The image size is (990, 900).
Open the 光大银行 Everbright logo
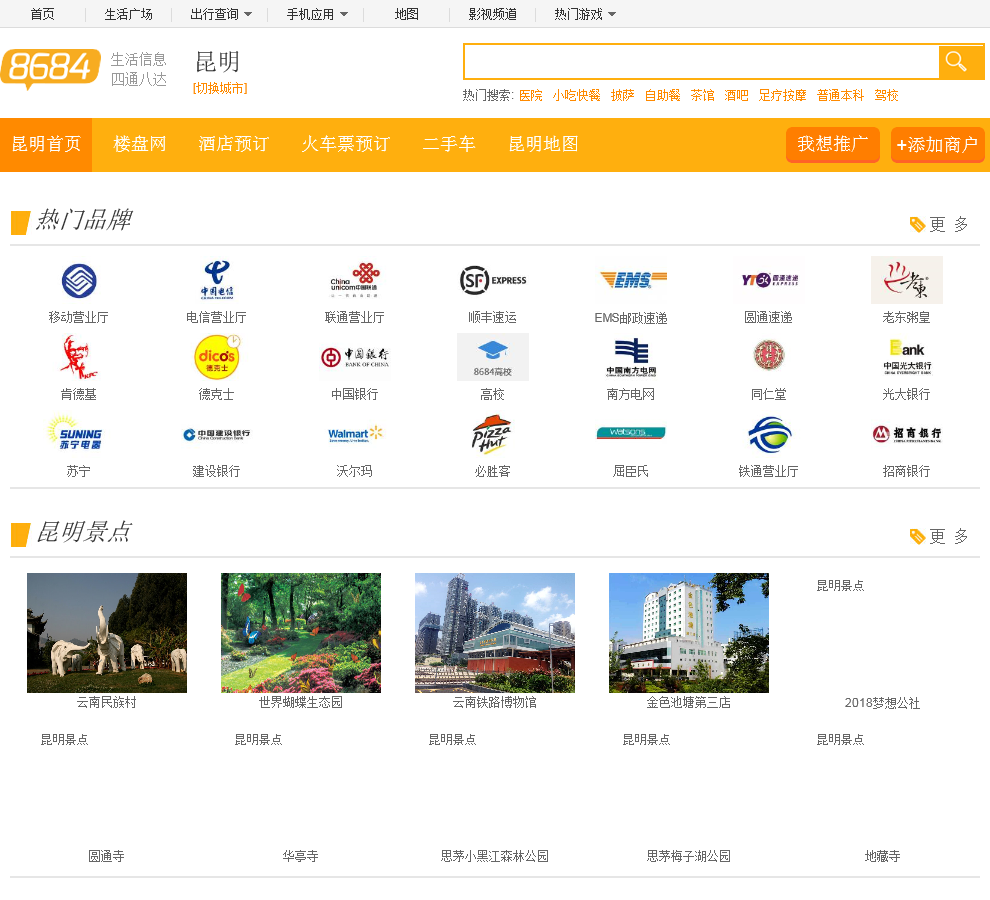(x=907, y=357)
